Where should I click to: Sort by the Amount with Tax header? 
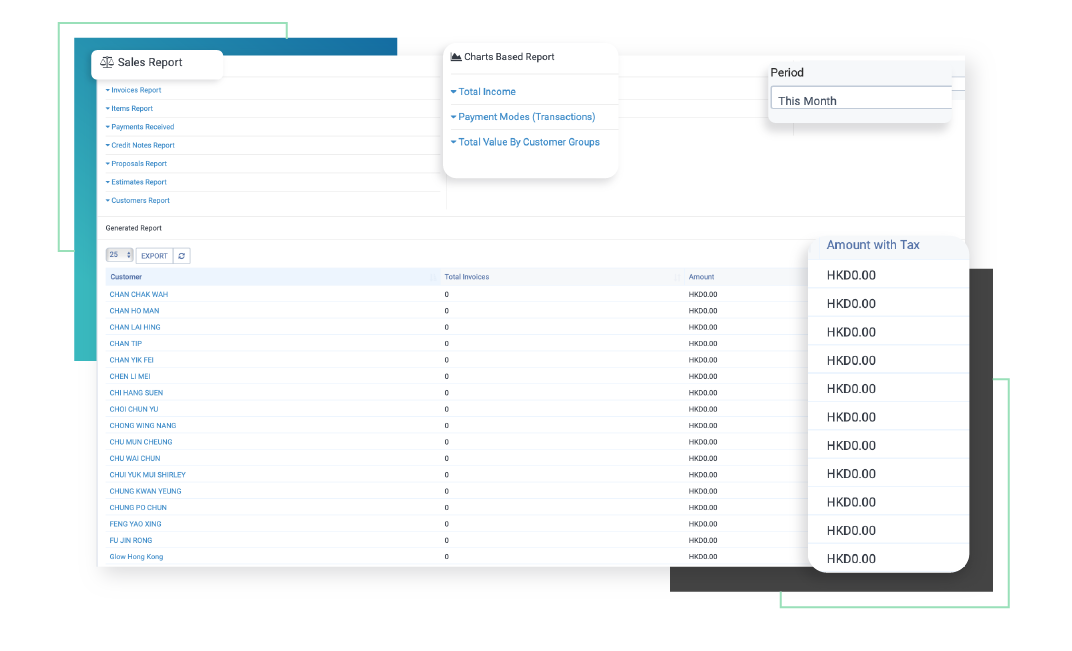pyautogui.click(x=873, y=245)
